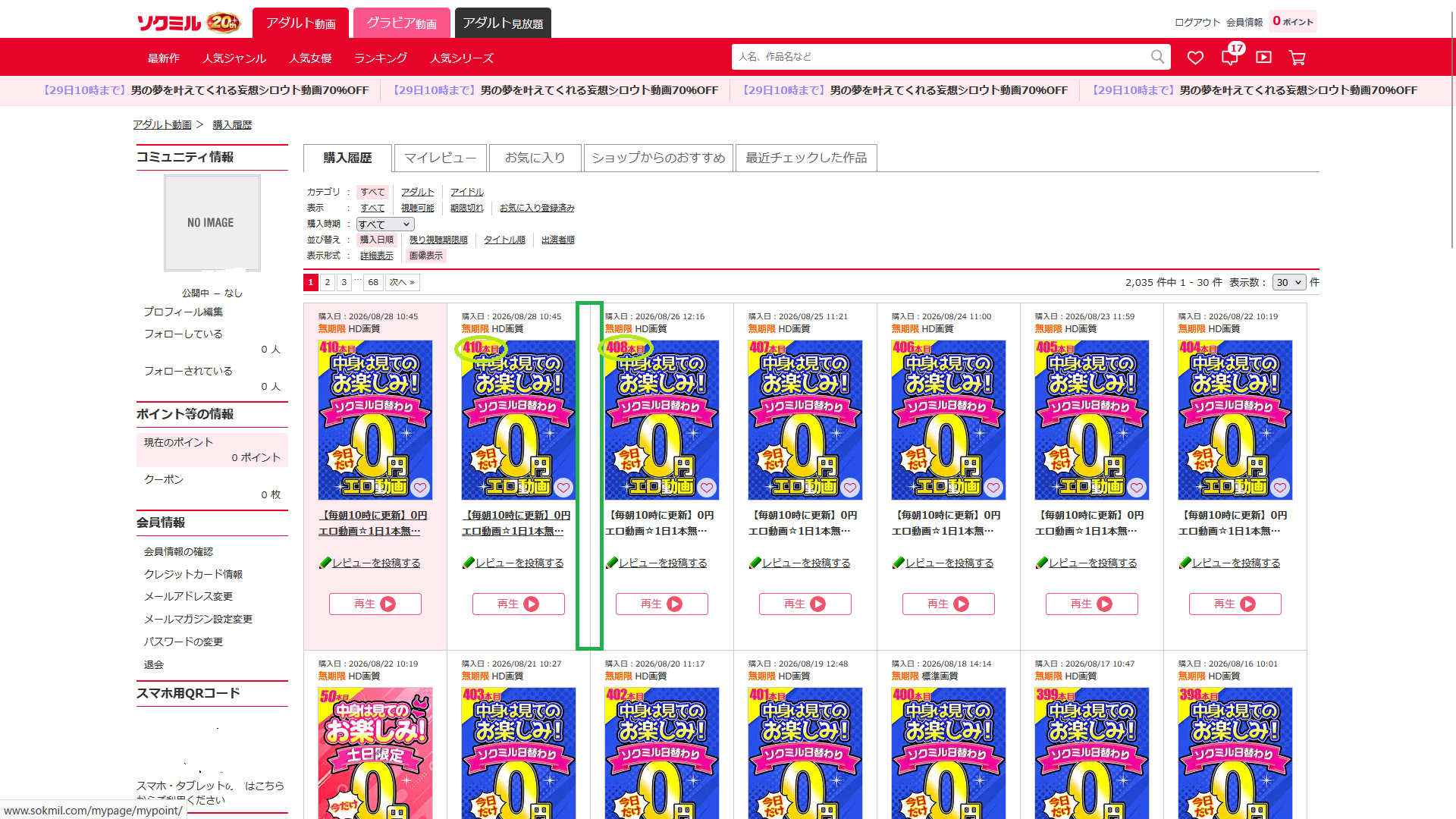Click the ログアウト link

click(x=1197, y=22)
